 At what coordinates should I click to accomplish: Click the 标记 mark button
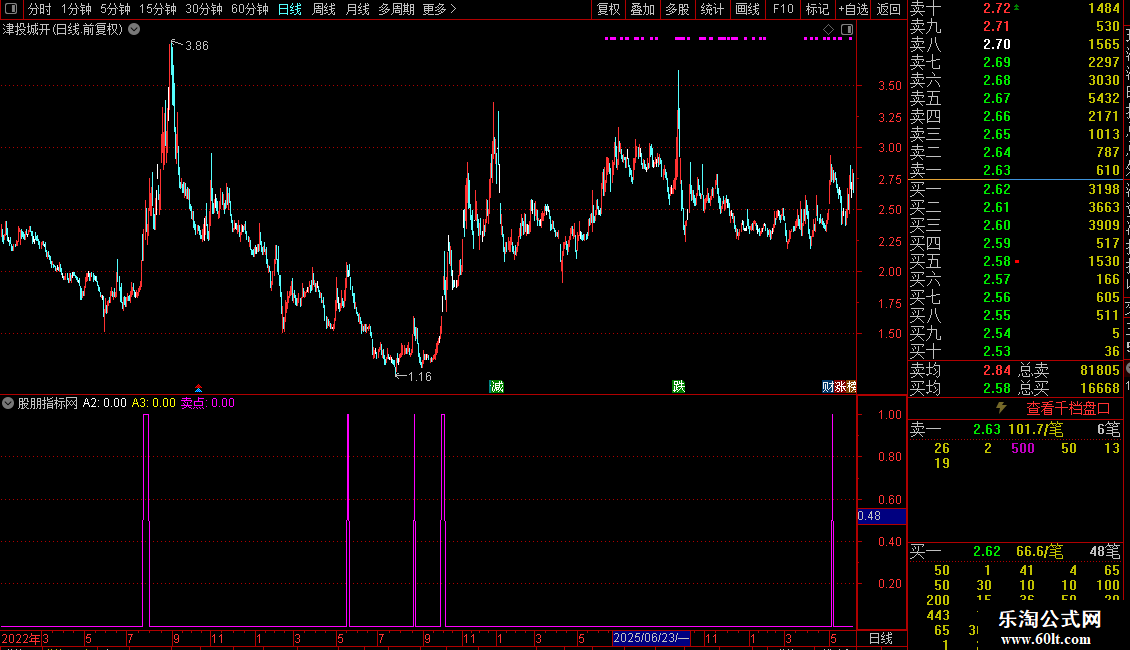tap(817, 9)
